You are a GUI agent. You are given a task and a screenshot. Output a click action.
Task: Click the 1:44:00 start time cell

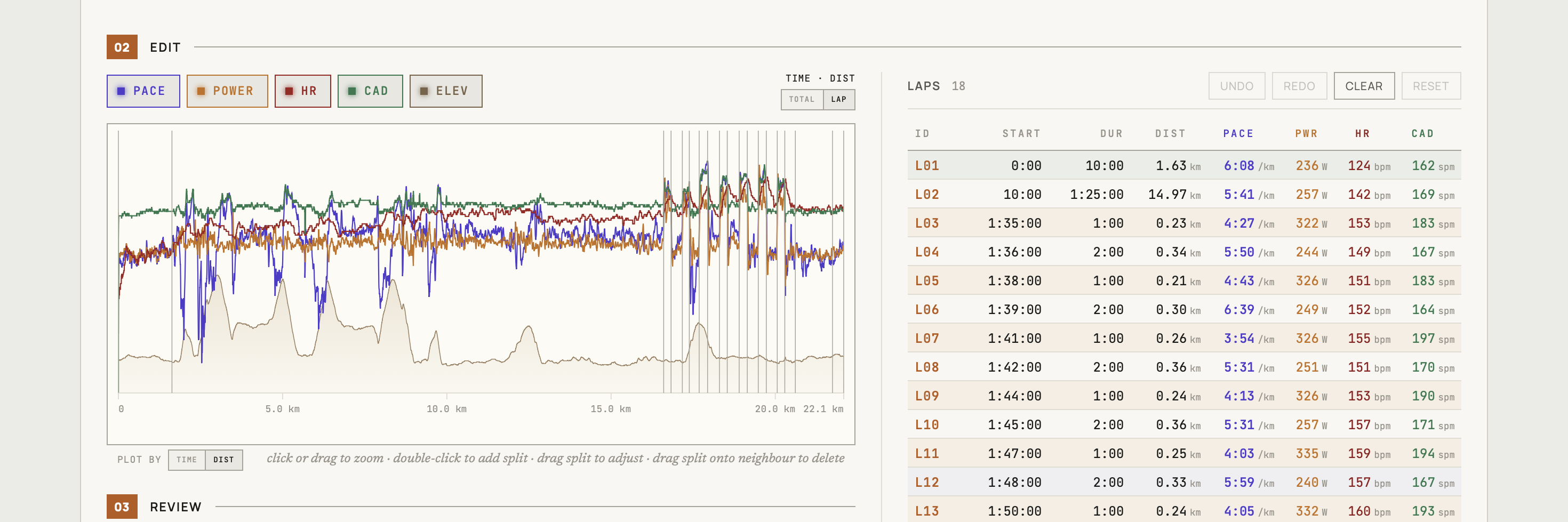[x=1014, y=396]
